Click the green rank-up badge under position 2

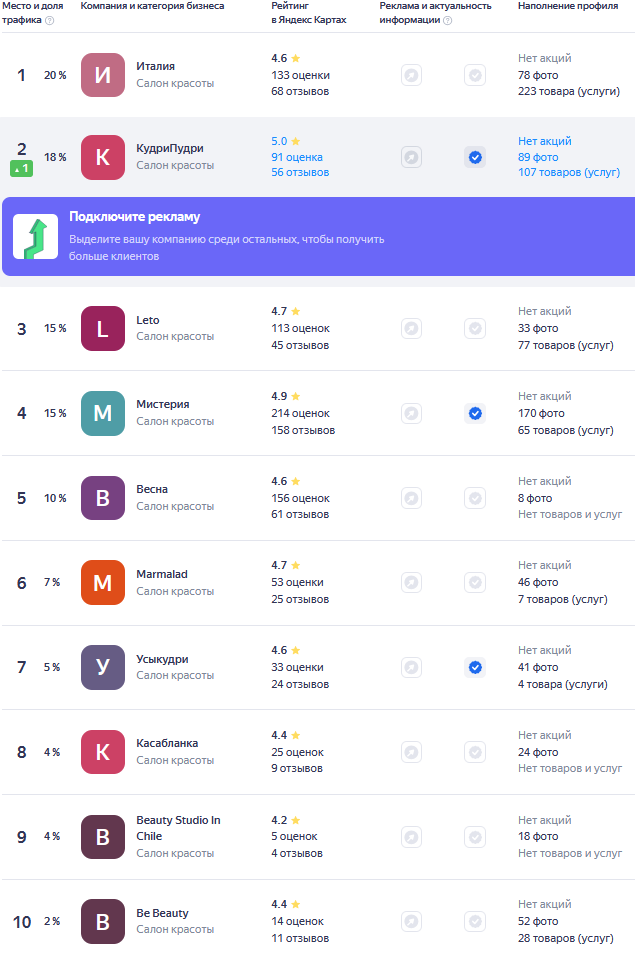tap(21, 169)
